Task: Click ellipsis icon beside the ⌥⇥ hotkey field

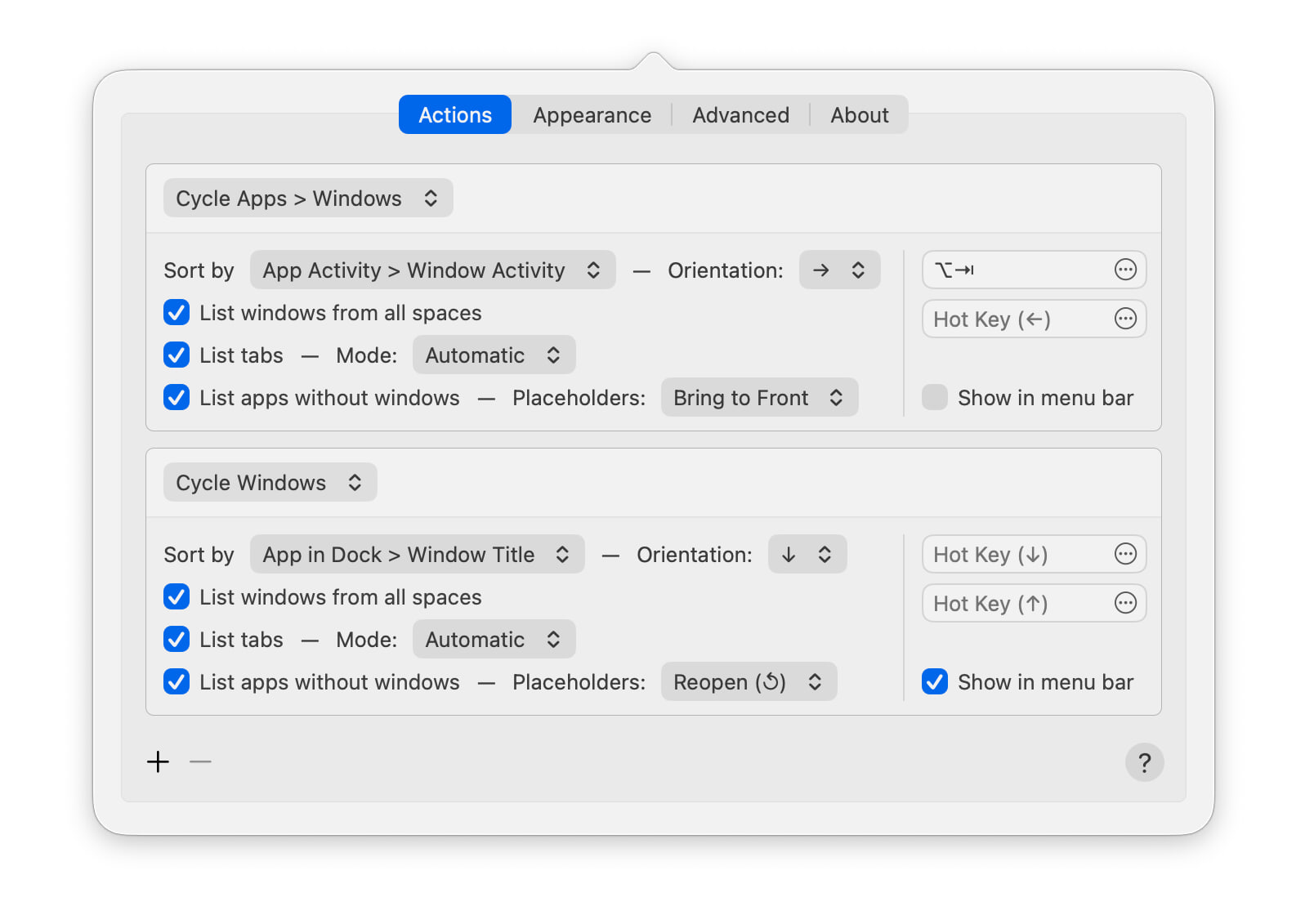Action: [x=1125, y=270]
